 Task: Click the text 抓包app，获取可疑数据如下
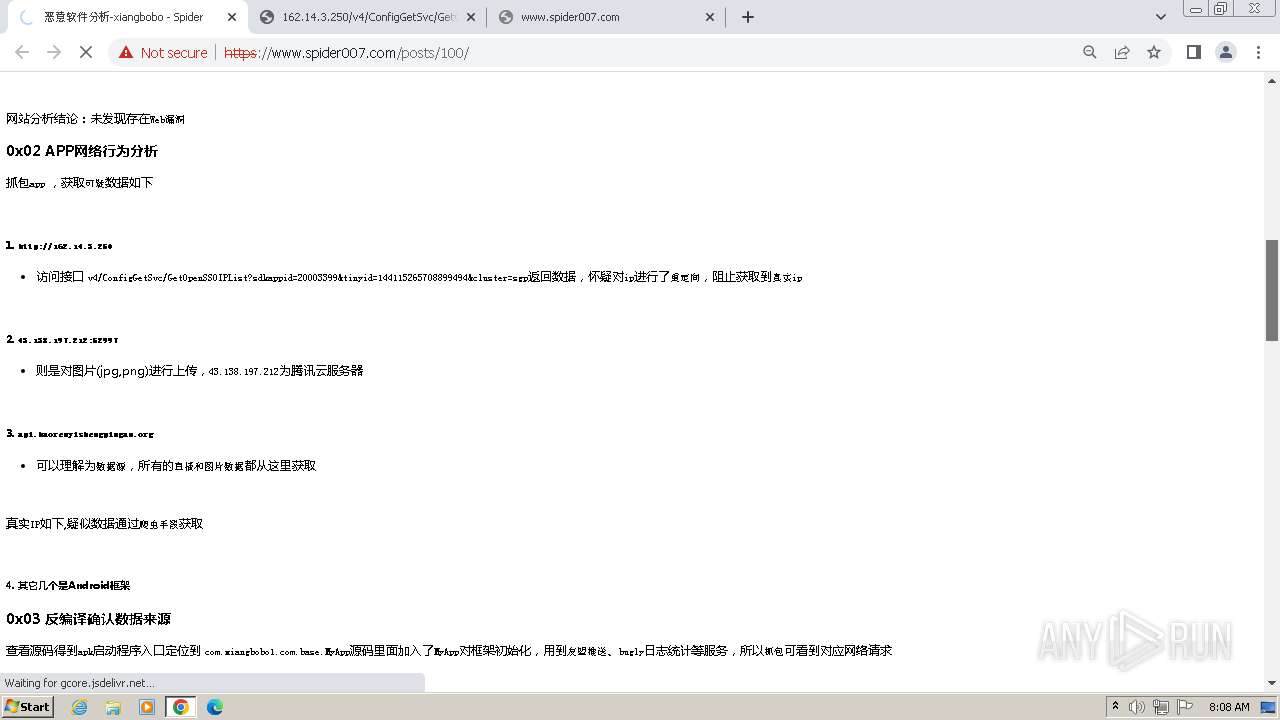(x=80, y=183)
